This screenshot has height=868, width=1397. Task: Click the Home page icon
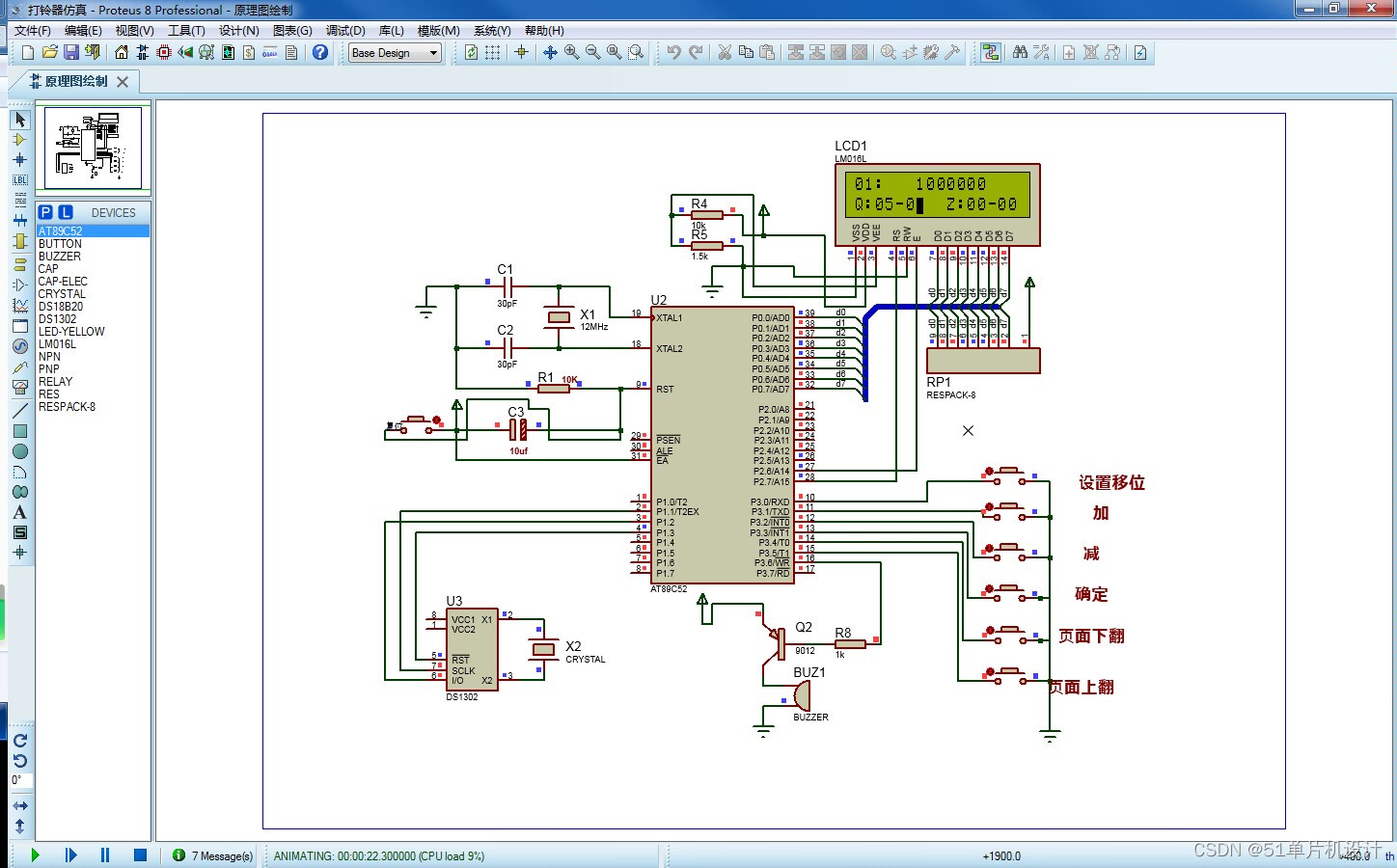coord(122,52)
